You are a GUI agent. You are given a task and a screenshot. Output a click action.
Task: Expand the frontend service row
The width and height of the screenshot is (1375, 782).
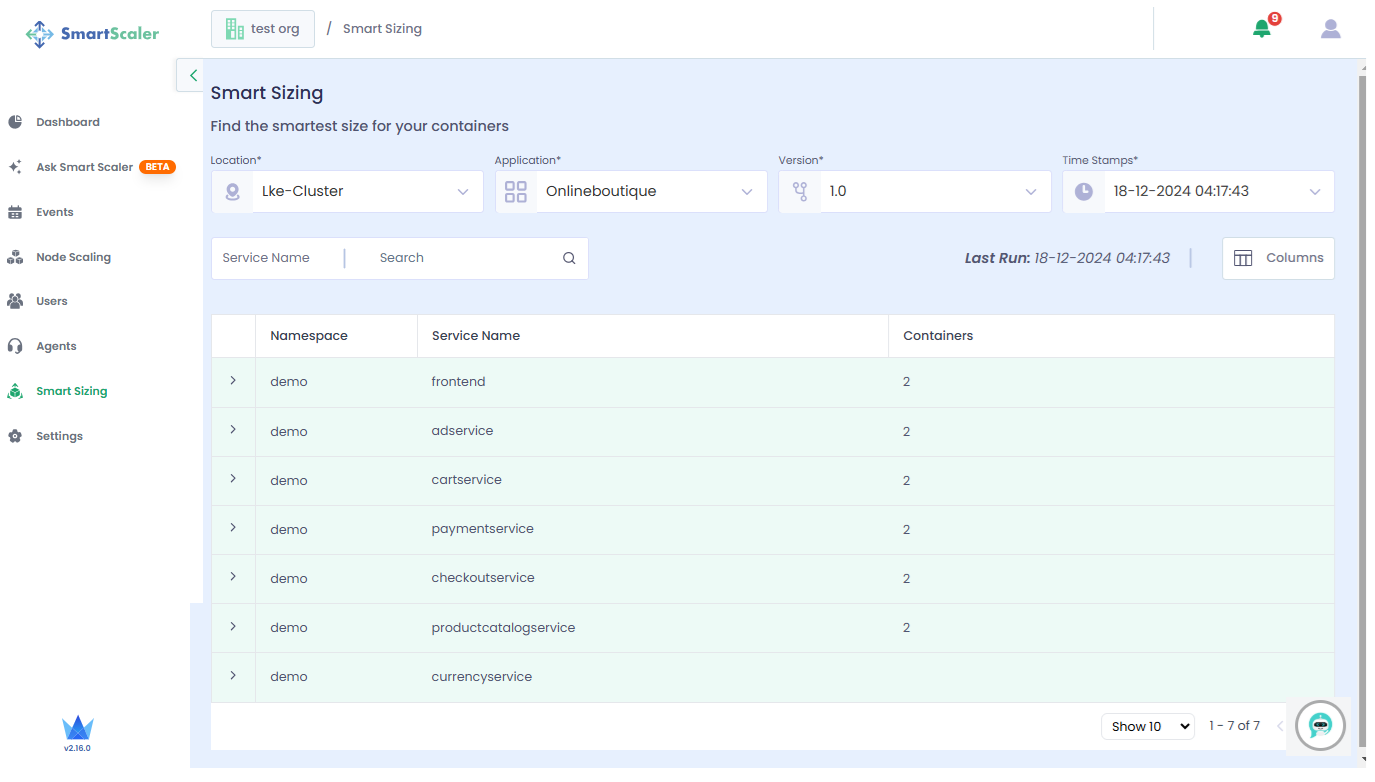pos(233,381)
